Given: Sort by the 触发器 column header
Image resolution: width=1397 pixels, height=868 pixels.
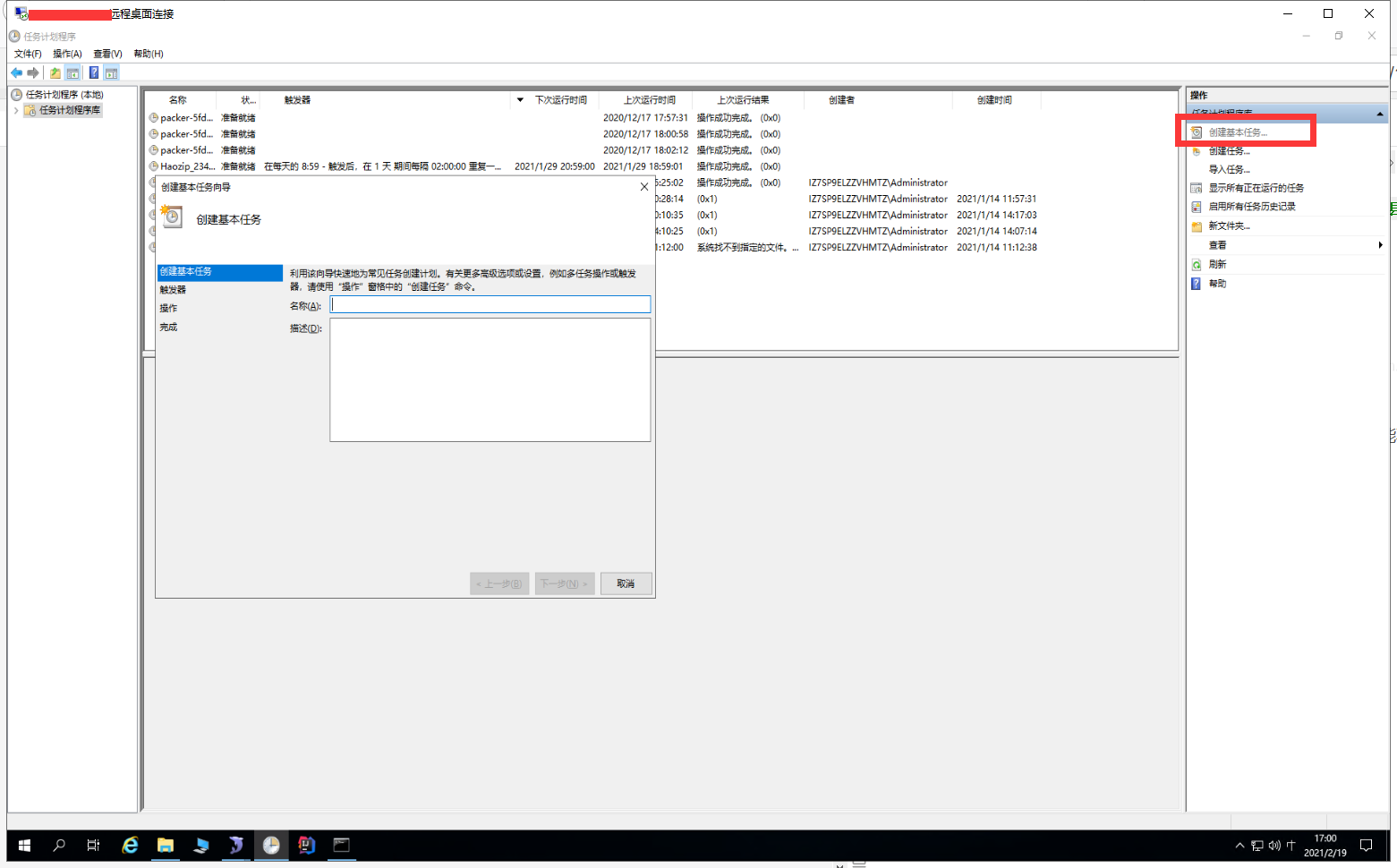Looking at the screenshot, I should (x=297, y=100).
